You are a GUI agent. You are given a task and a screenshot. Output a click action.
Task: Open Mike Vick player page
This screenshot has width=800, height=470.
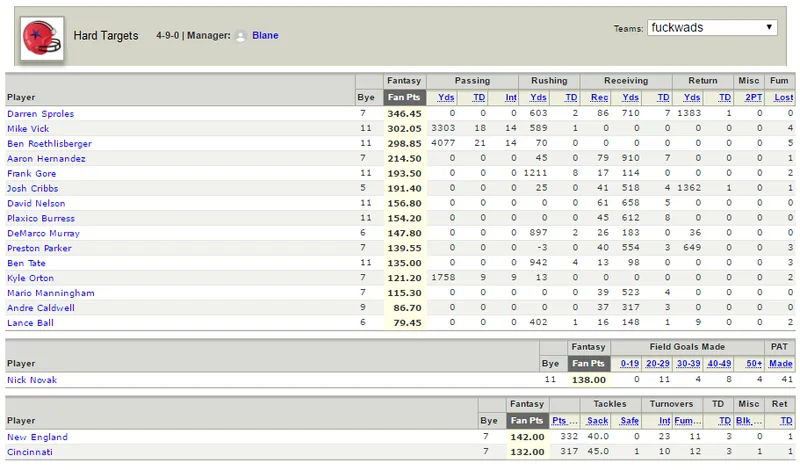tap(28, 129)
